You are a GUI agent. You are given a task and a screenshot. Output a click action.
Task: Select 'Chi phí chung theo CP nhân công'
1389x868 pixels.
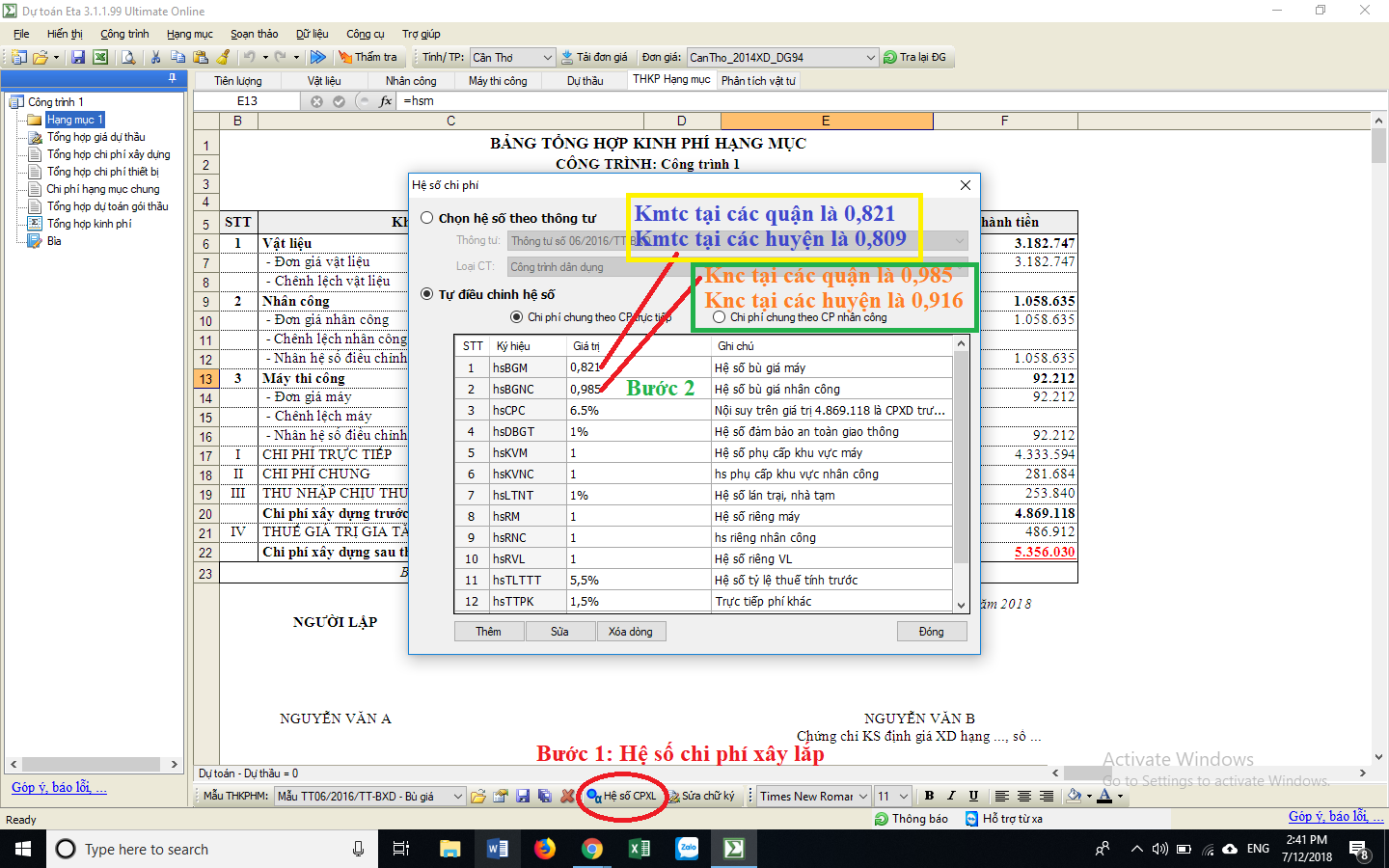(x=720, y=317)
